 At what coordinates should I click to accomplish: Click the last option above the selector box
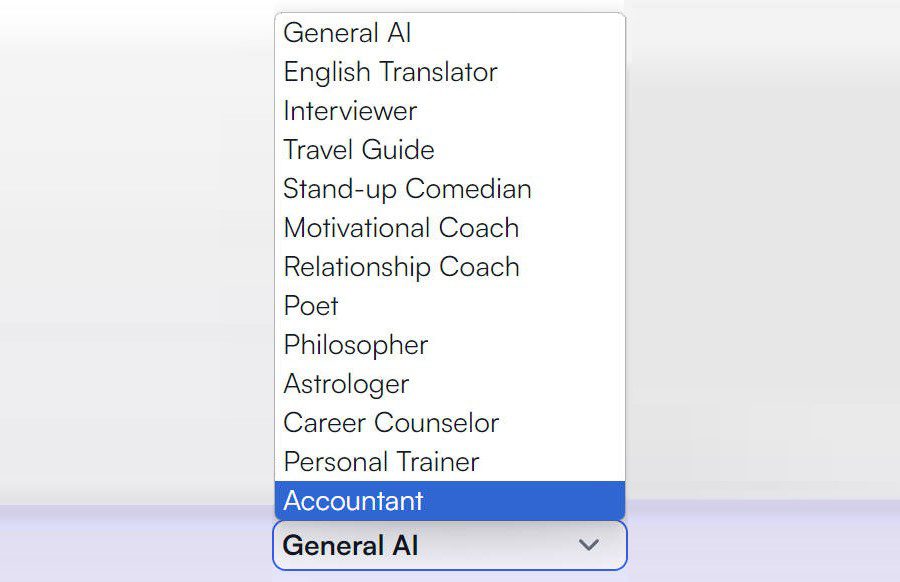pyautogui.click(x=354, y=500)
